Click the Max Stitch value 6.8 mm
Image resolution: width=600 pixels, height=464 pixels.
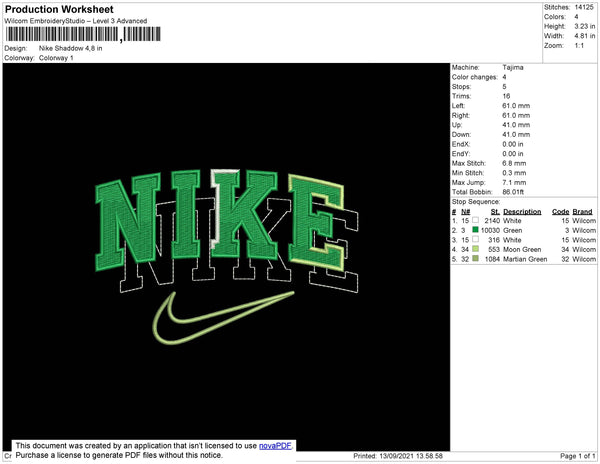pyautogui.click(x=514, y=163)
